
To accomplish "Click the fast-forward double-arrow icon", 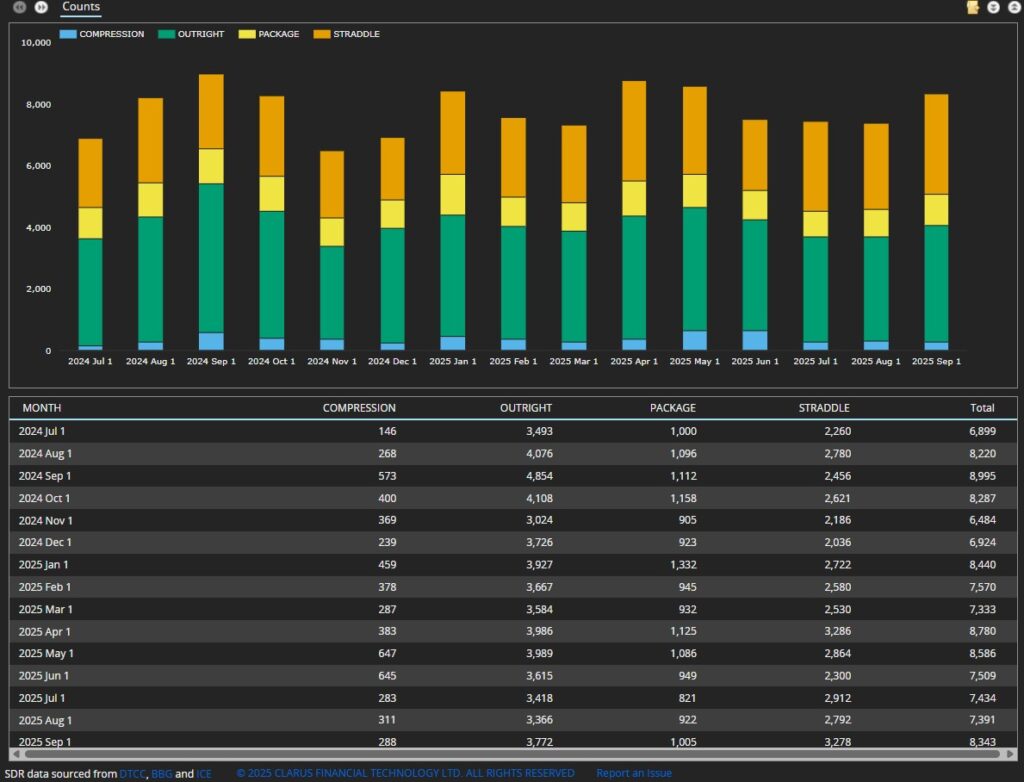I will pos(41,7).
